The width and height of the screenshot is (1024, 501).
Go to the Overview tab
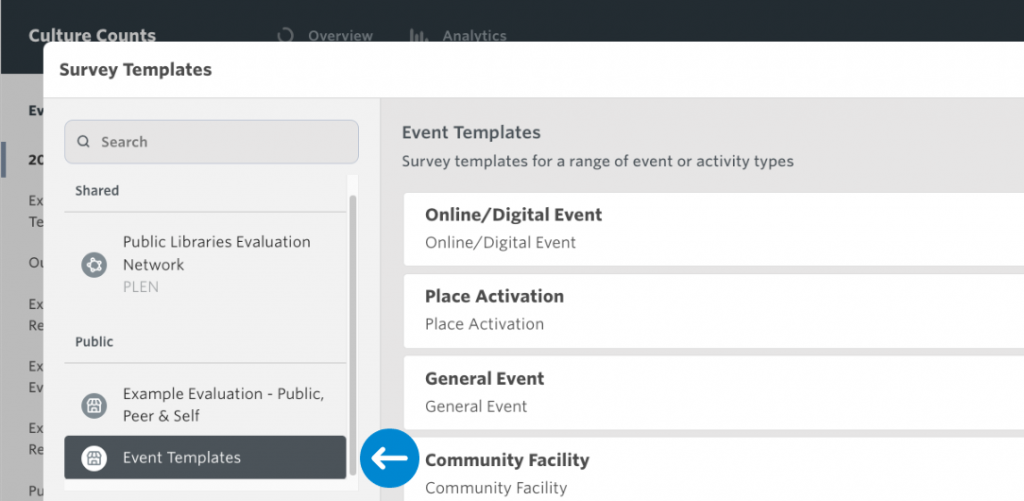(325, 35)
